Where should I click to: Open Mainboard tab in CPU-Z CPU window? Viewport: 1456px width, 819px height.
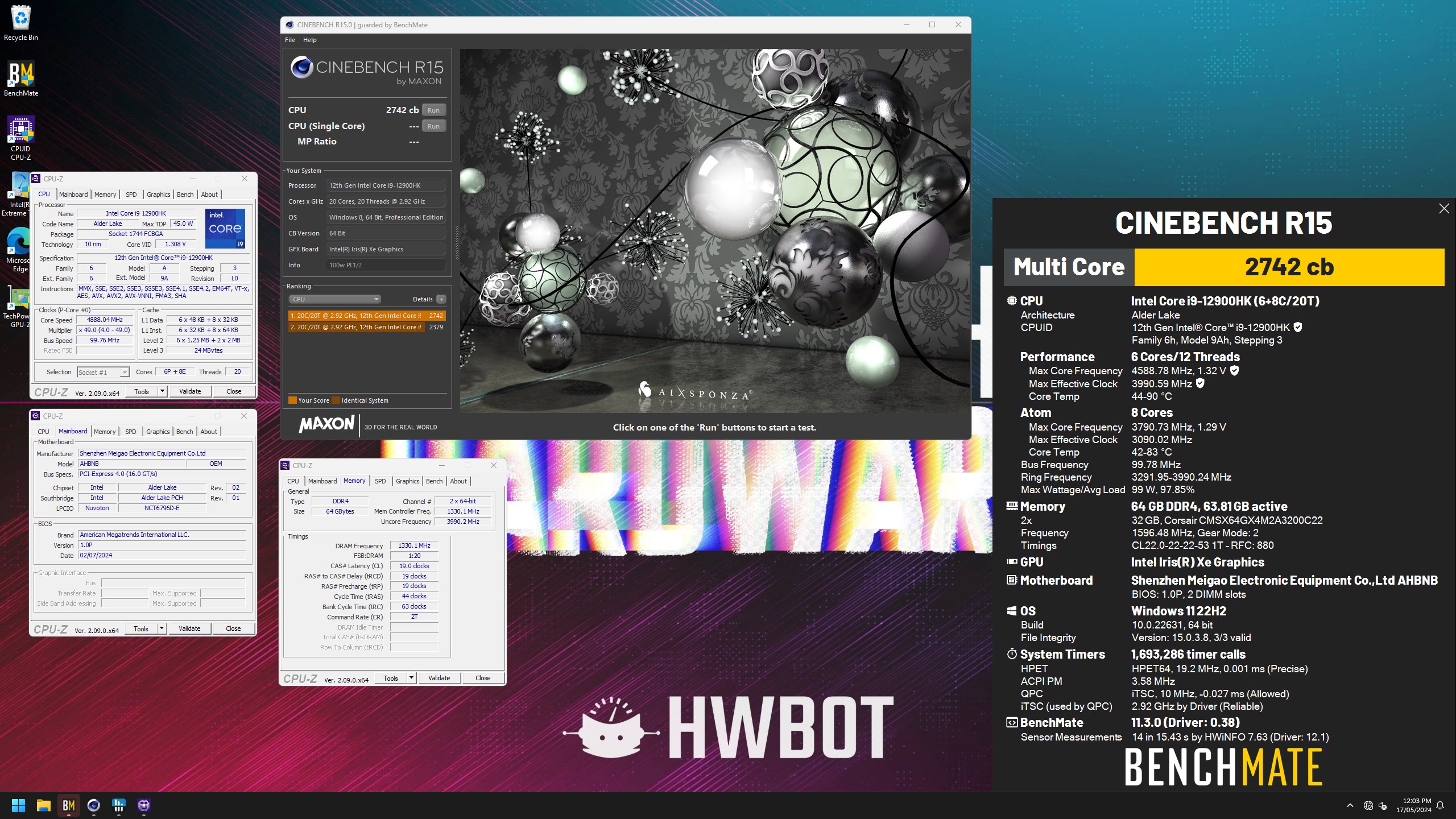[x=73, y=195]
